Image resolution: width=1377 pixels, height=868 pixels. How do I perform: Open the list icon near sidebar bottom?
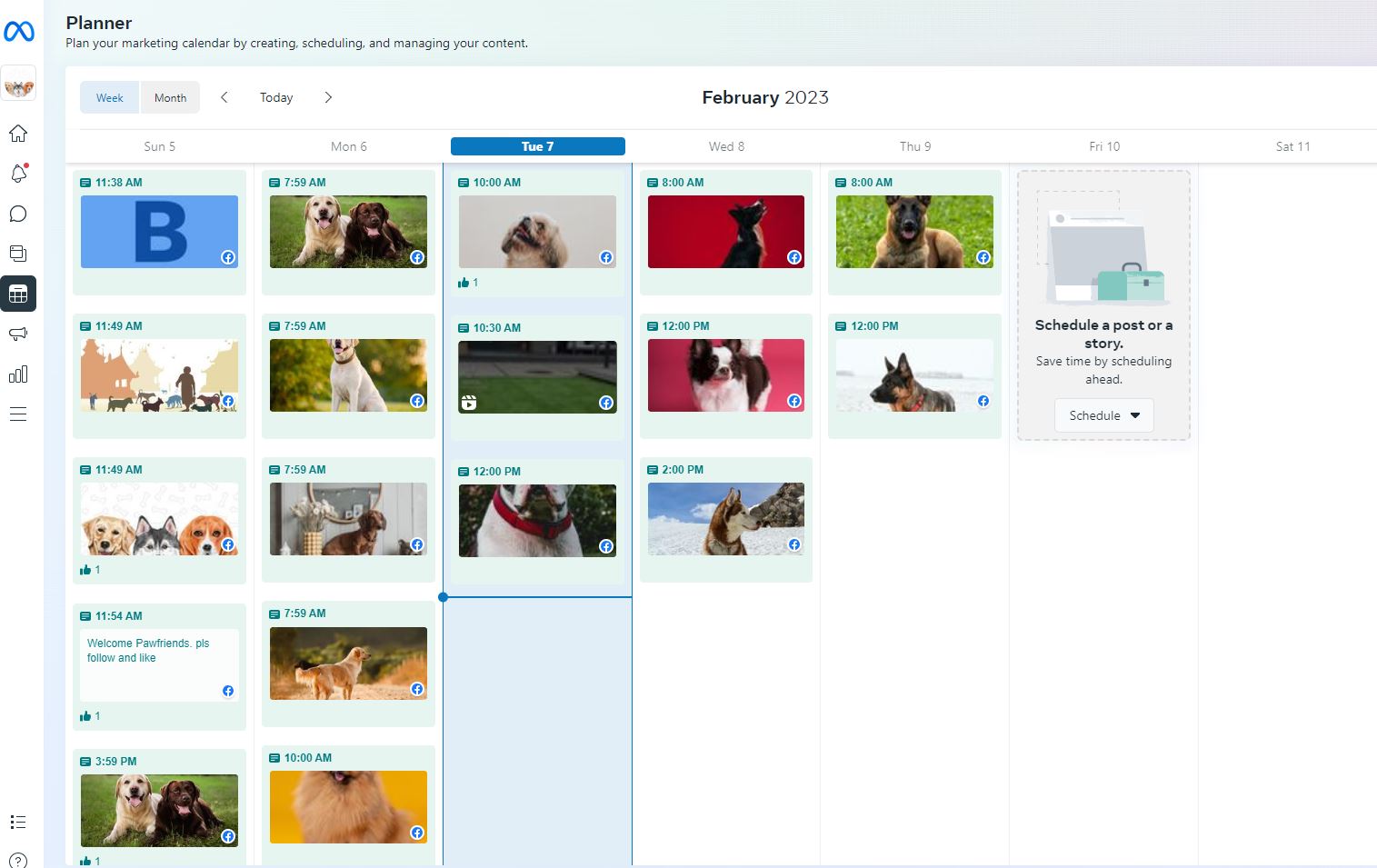click(18, 822)
